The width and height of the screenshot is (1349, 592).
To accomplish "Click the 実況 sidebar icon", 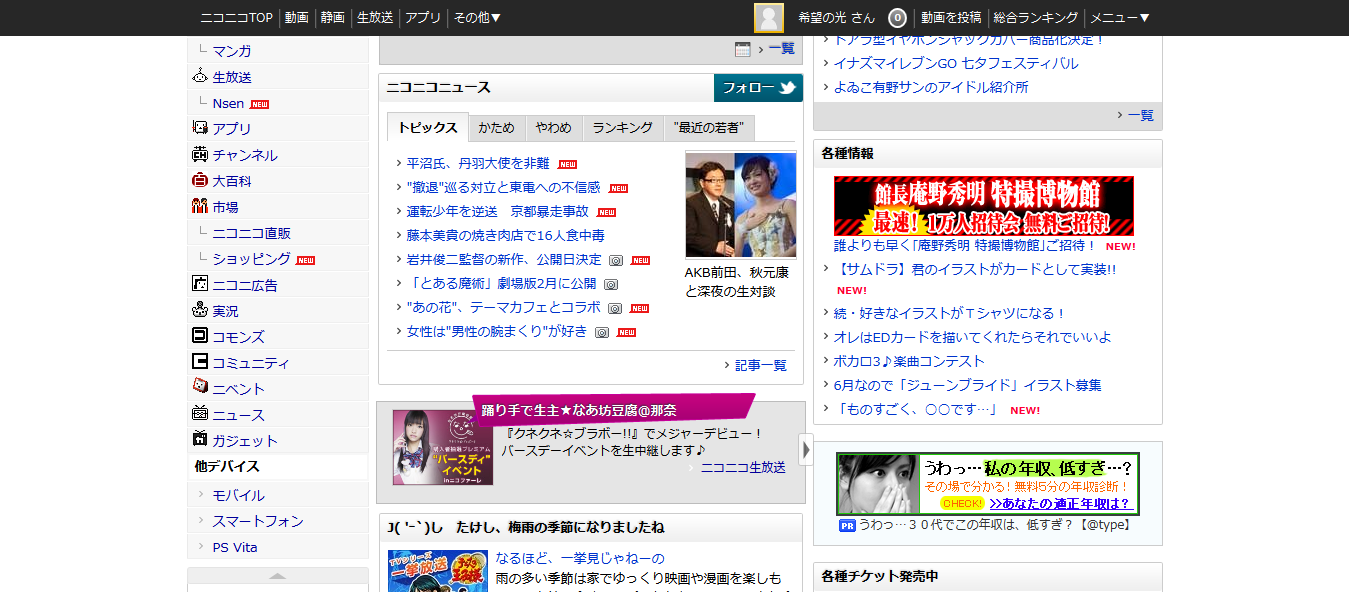I will tap(199, 310).
